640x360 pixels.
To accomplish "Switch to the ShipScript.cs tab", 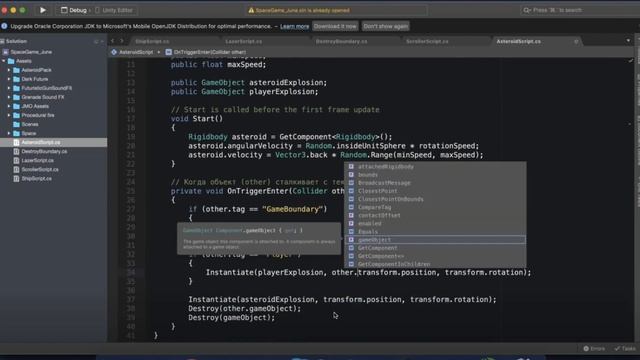I will [152, 41].
